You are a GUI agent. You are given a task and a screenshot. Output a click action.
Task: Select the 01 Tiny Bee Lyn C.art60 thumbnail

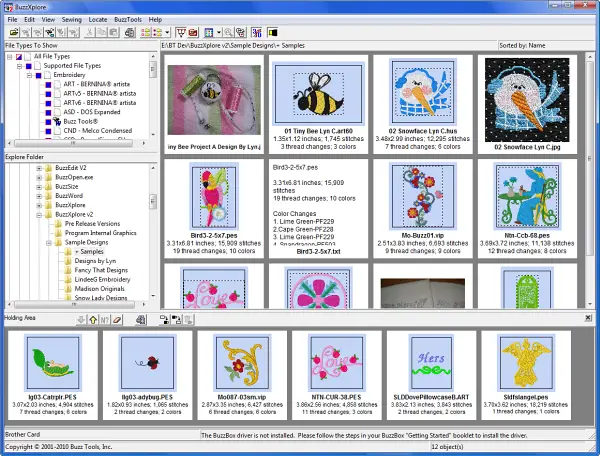tap(318, 104)
